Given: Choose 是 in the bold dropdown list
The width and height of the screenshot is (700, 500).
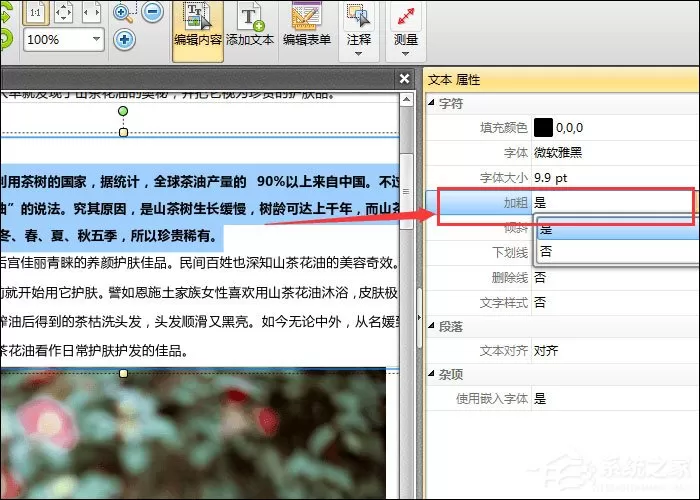Looking at the screenshot, I should 618,229.
